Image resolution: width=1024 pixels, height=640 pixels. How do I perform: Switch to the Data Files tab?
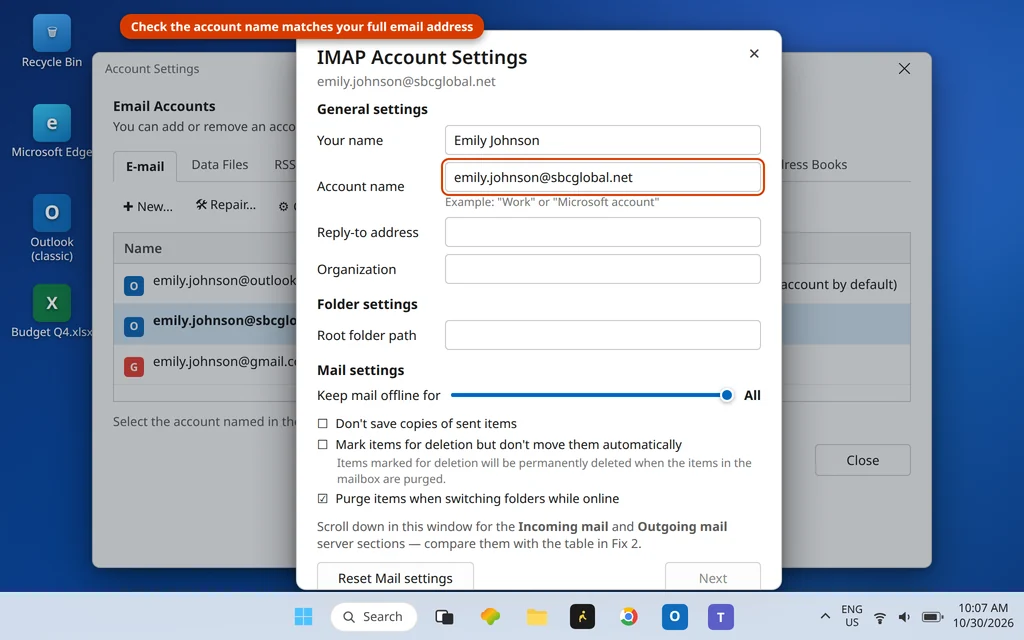click(x=219, y=165)
